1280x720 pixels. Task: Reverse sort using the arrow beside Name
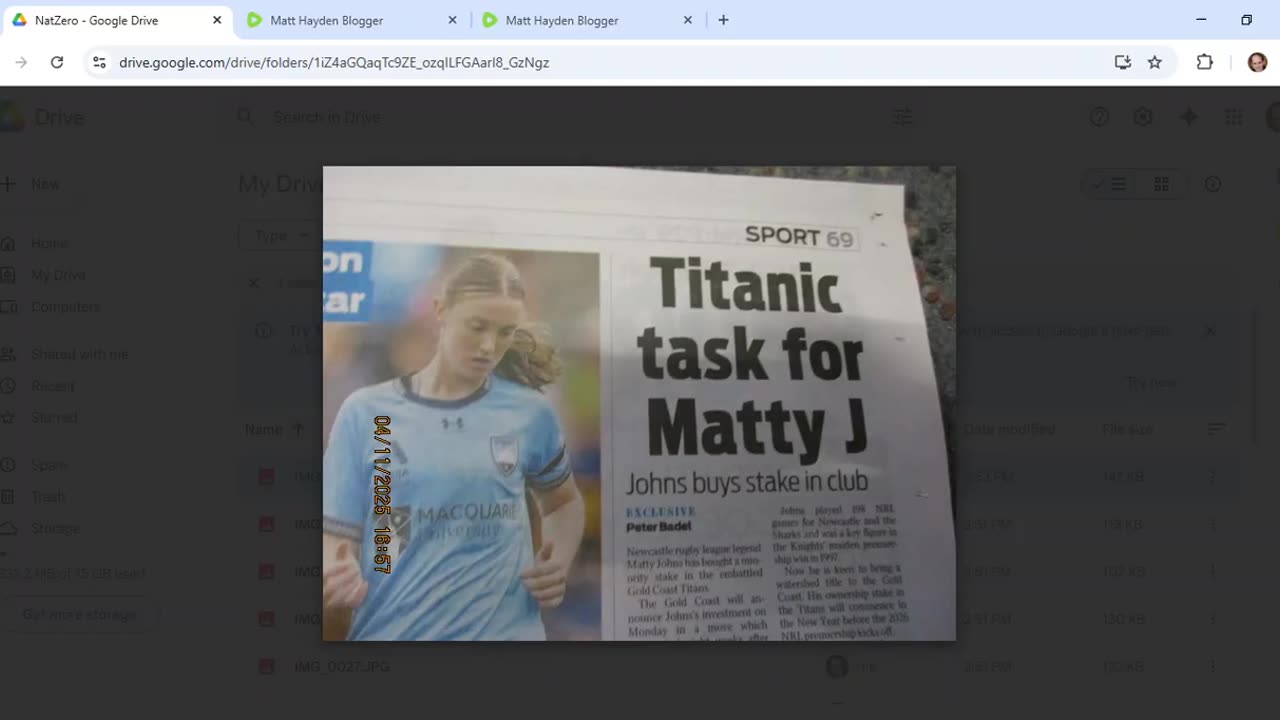[297, 429]
